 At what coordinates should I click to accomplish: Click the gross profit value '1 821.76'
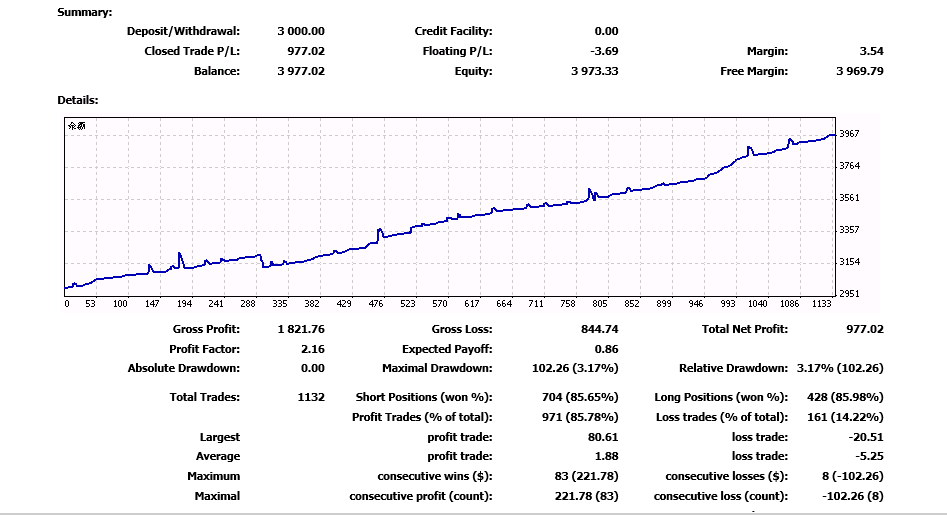[301, 330]
